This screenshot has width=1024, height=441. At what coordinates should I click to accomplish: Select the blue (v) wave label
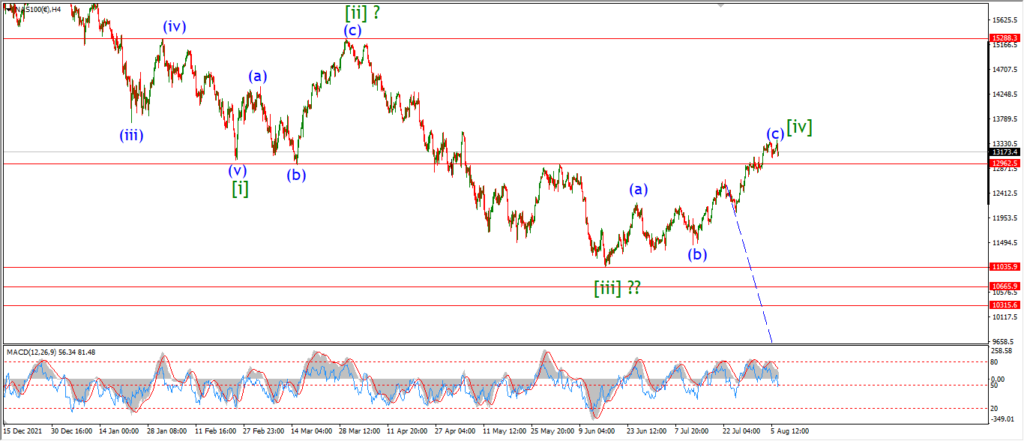238,171
